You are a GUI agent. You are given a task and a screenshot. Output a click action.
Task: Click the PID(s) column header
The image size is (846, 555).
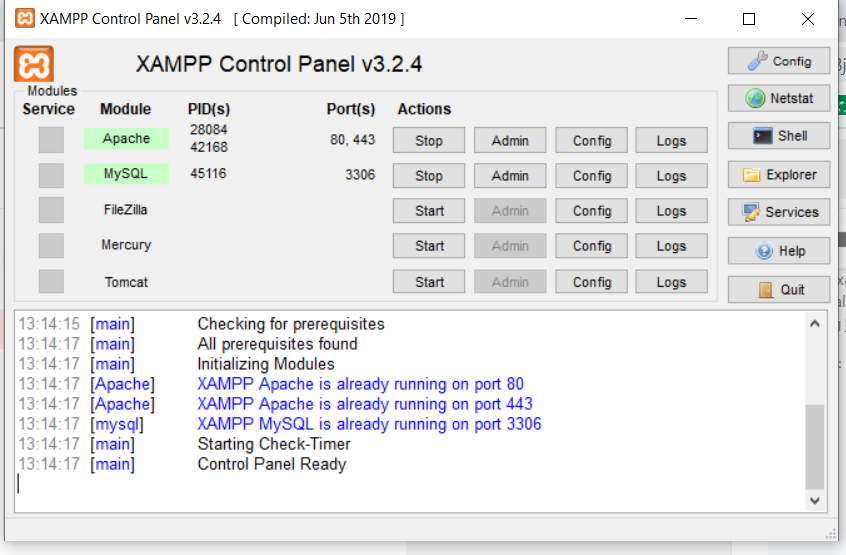coord(209,109)
